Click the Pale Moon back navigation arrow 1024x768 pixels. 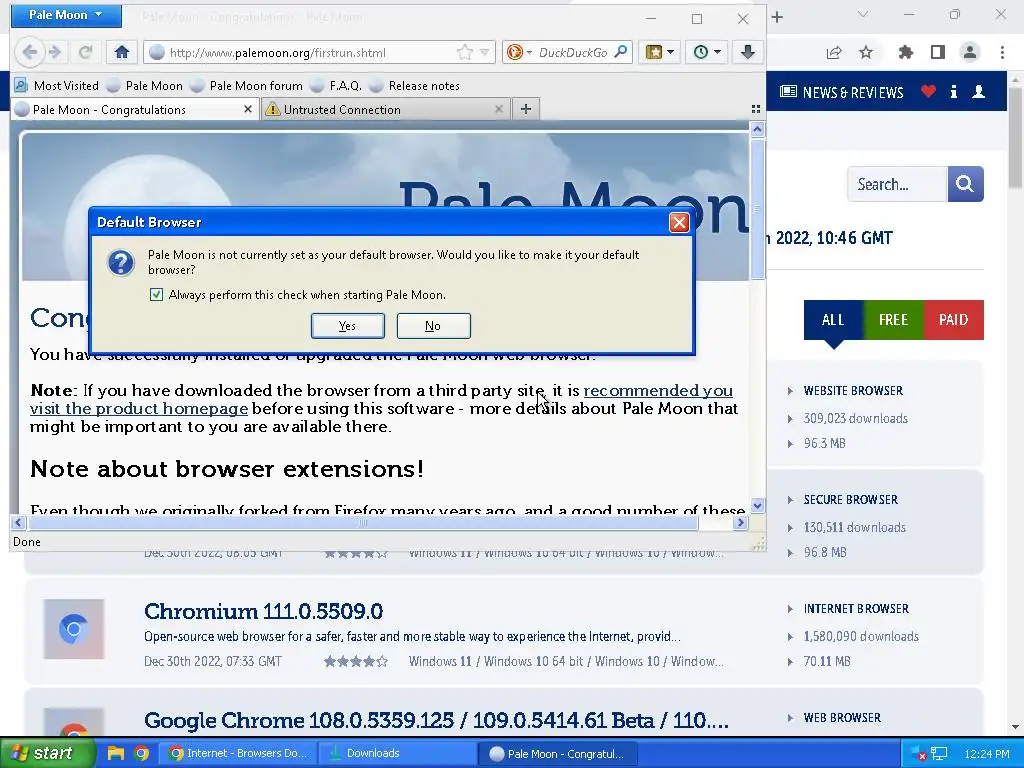coord(29,52)
